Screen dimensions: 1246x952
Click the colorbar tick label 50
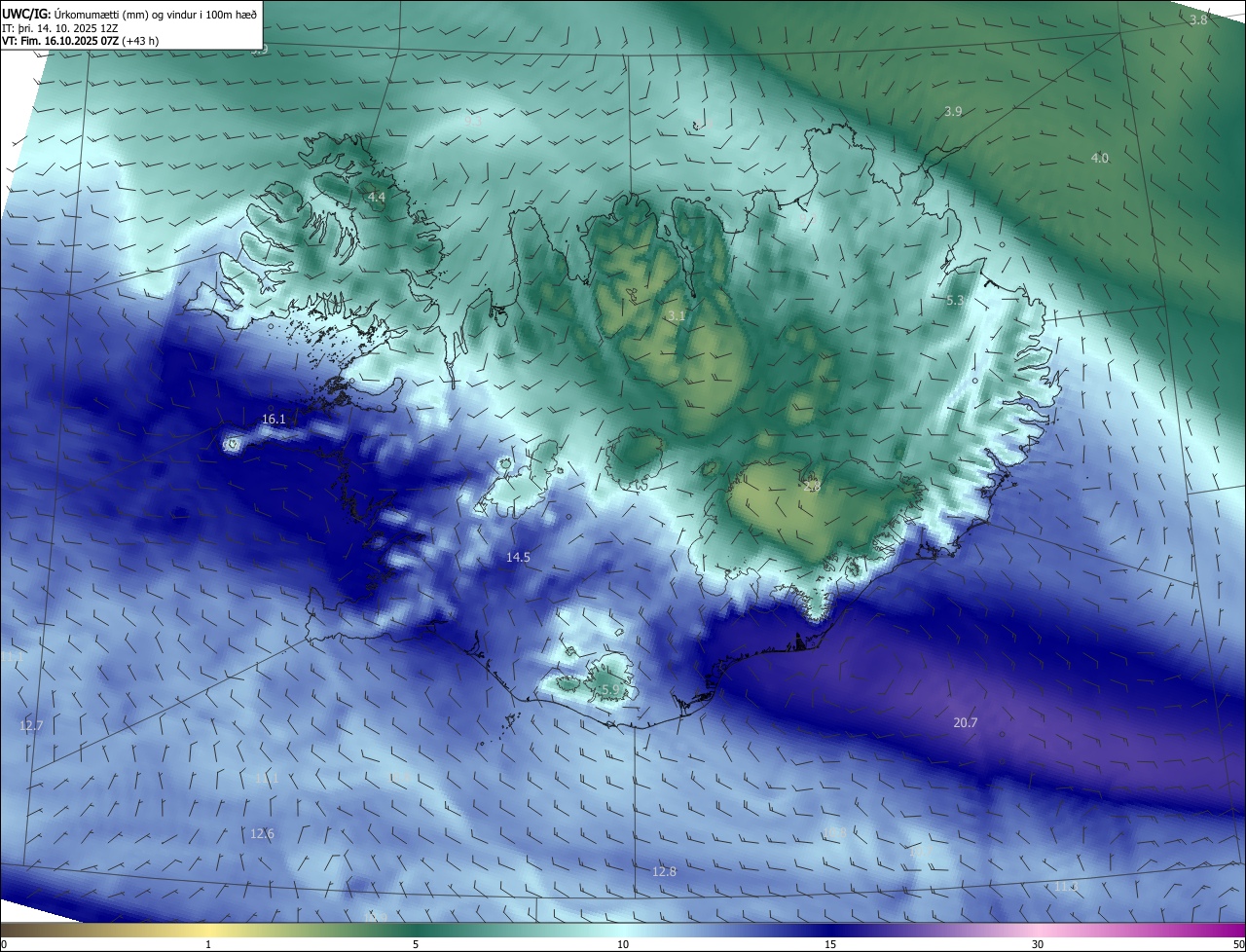point(1238,944)
